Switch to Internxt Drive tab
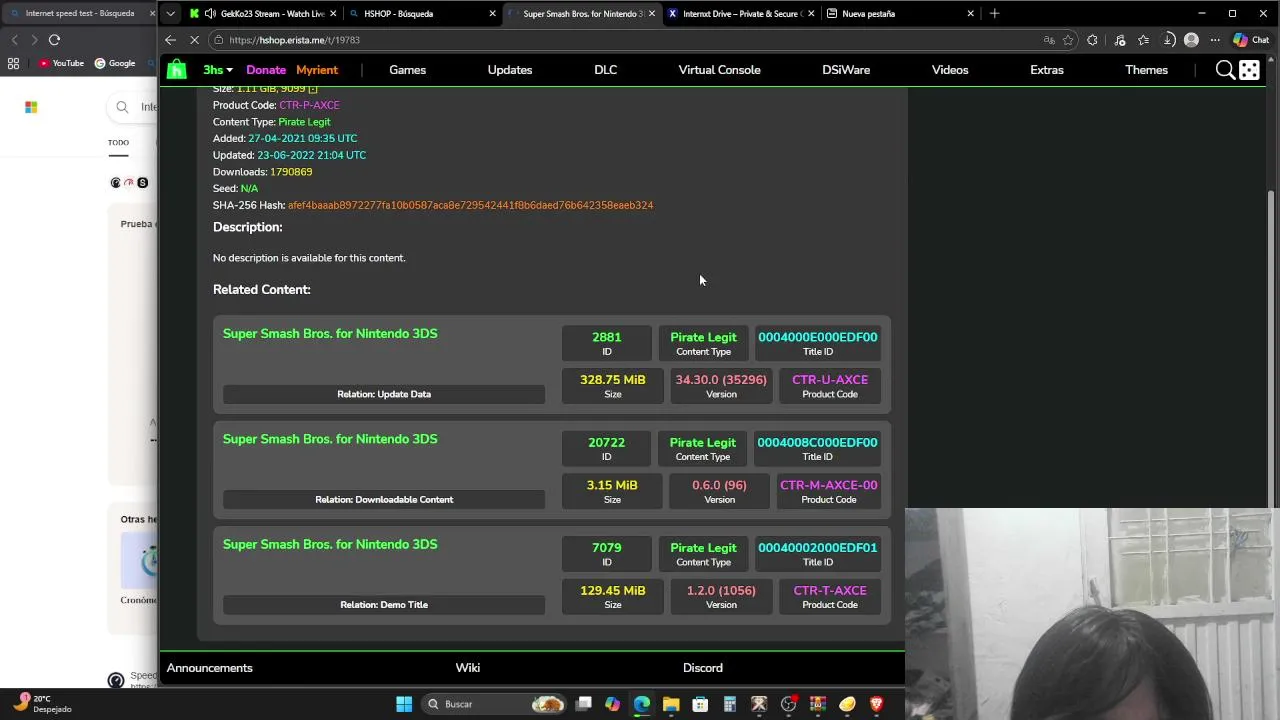Screen dimensions: 1280x720 pos(741,14)
